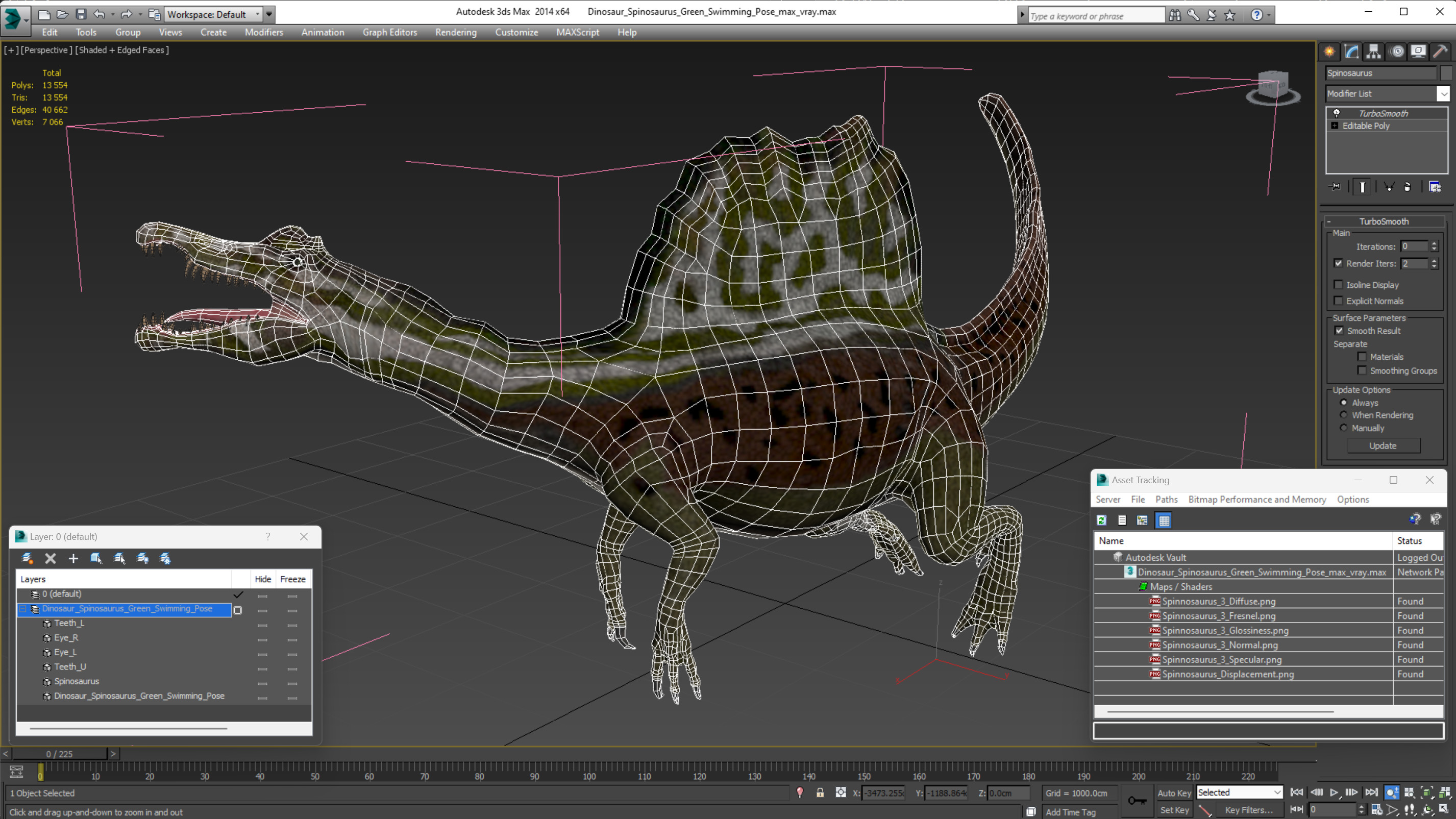Viewport: 1456px width, 819px height.
Task: Open the Motion command panel tab
Action: click(x=1397, y=52)
